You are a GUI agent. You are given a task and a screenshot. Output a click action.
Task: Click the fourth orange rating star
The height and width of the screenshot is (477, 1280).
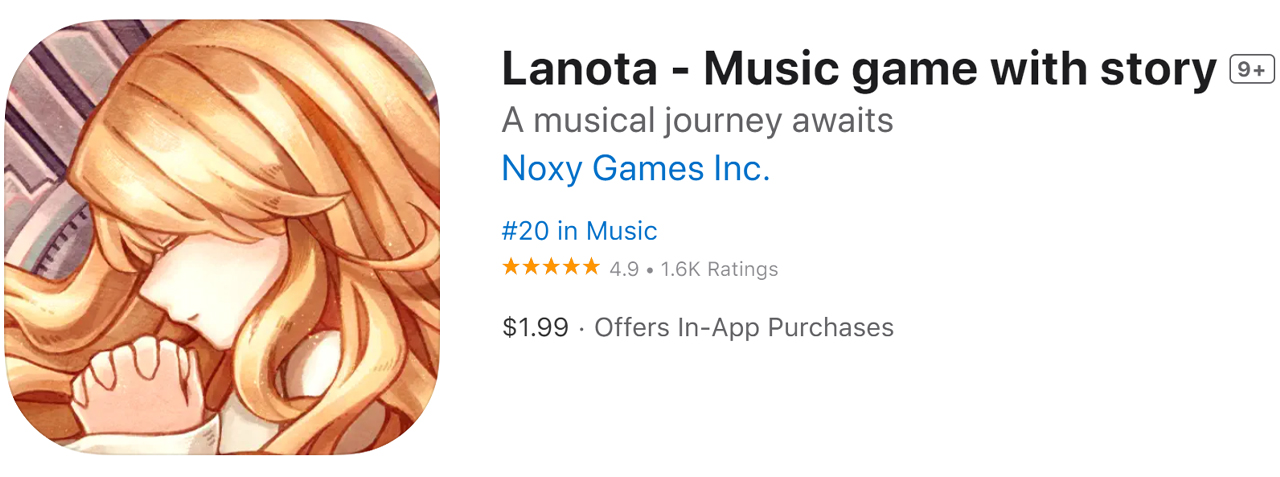571,267
